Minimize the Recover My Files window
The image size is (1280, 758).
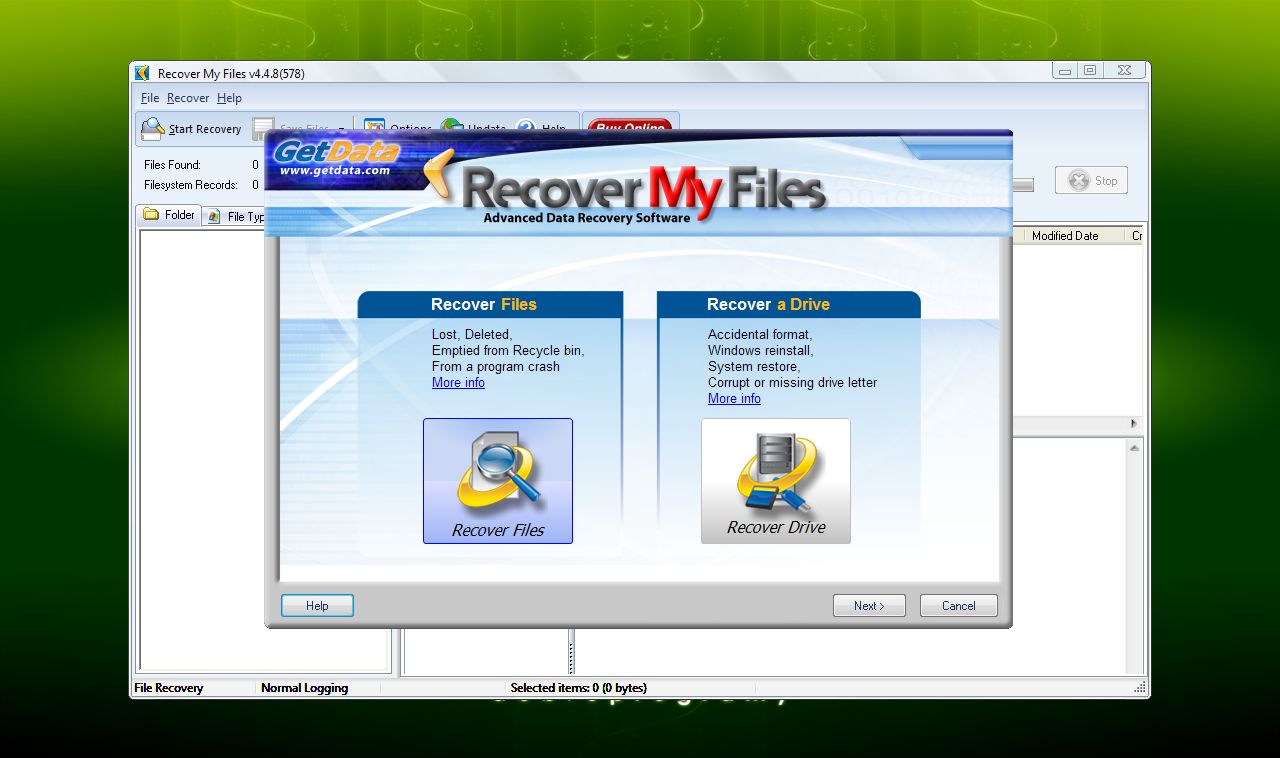pyautogui.click(x=1064, y=70)
